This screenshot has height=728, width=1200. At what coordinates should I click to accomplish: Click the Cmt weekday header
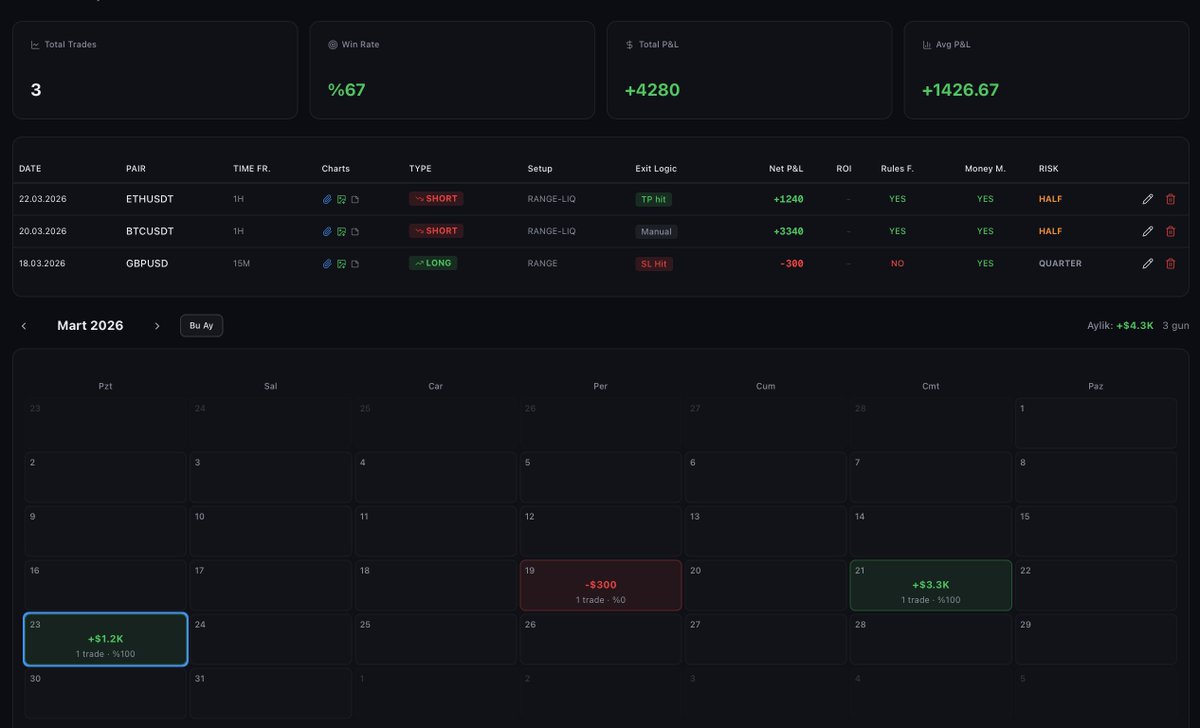931,386
